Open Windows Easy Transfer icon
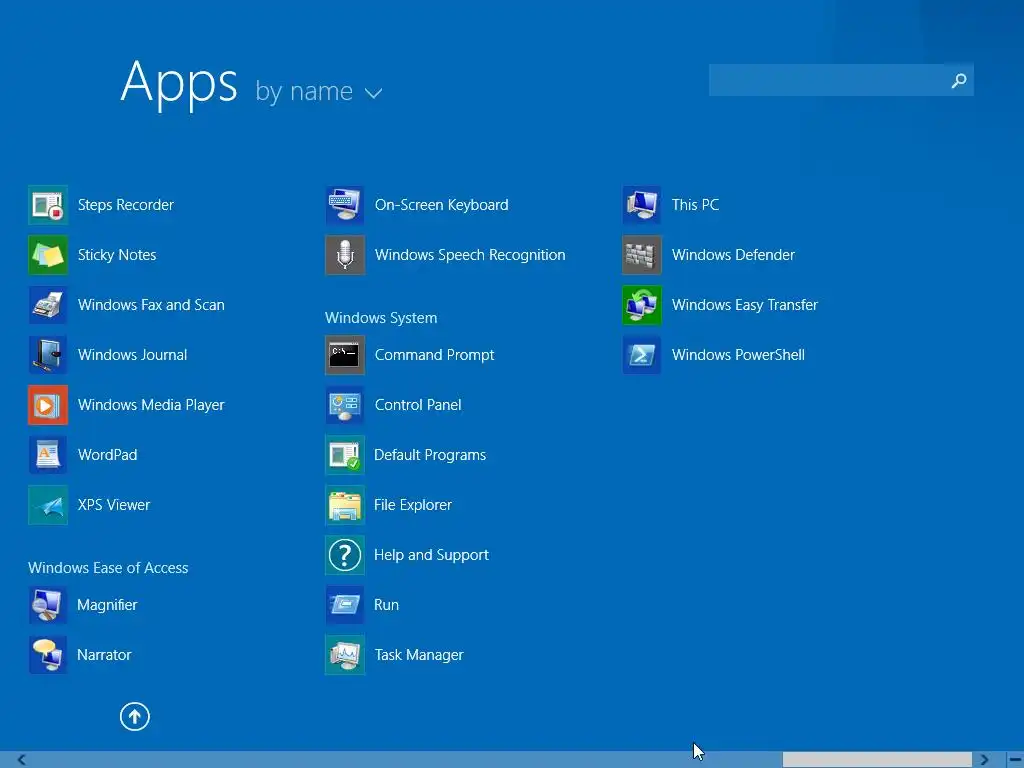Screen dimensions: 1024x768 pyautogui.click(x=642, y=305)
